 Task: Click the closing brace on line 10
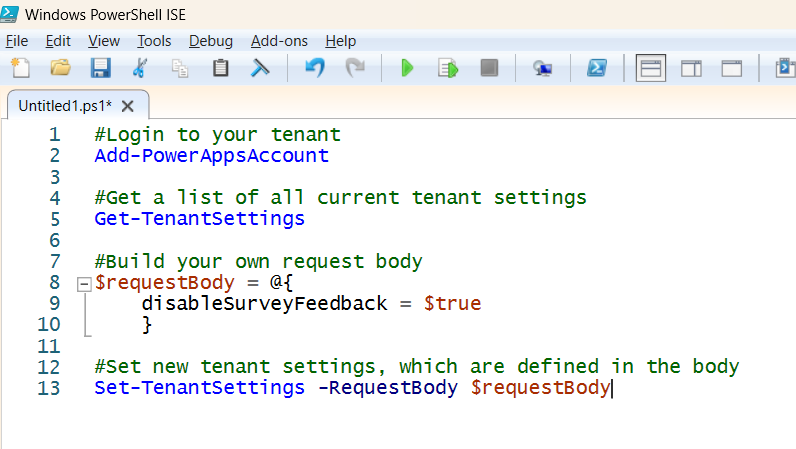(147, 325)
